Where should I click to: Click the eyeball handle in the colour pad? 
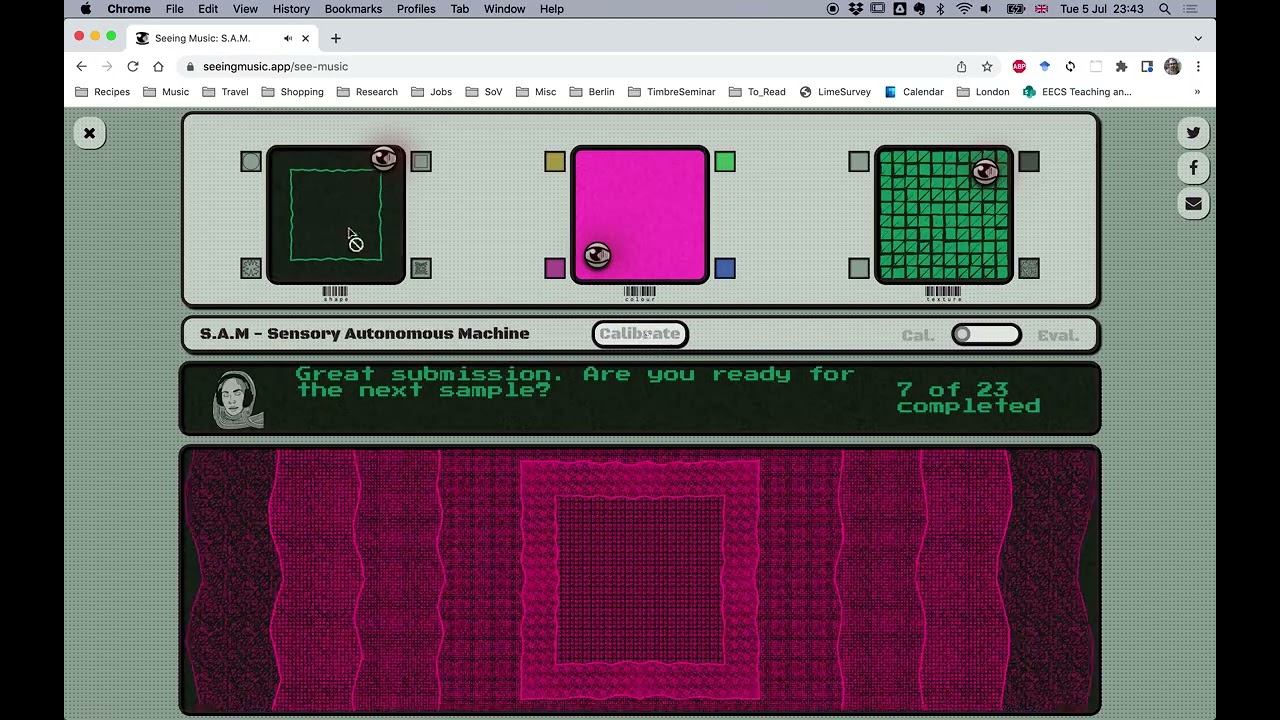(x=597, y=256)
